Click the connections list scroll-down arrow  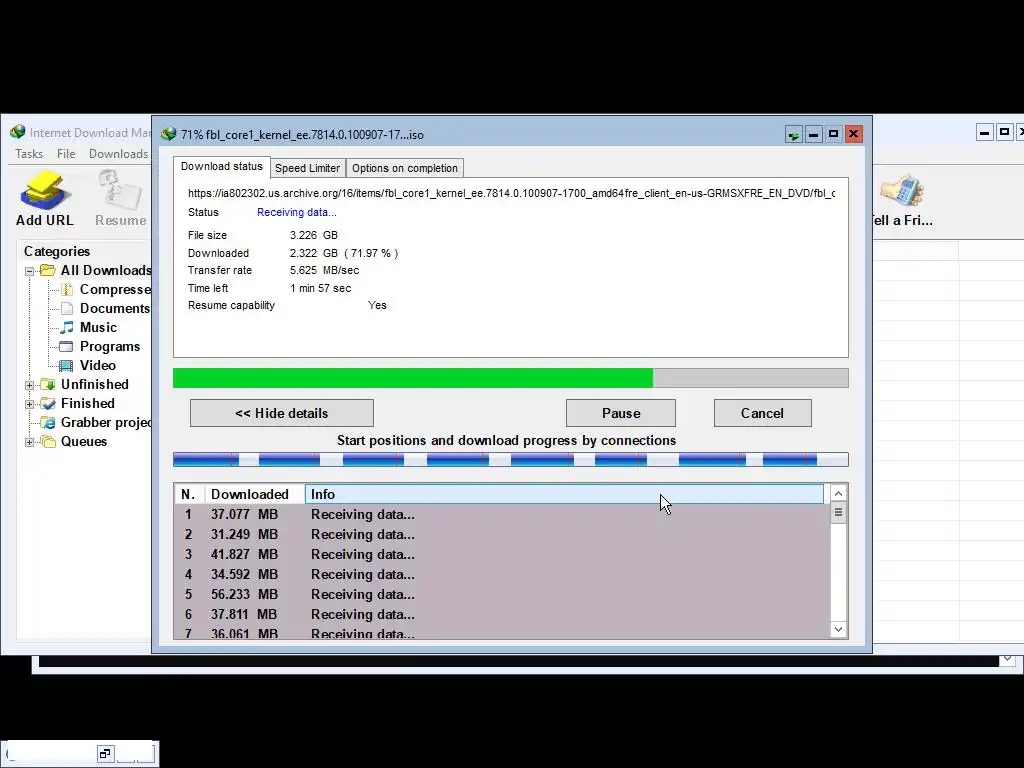[839, 630]
